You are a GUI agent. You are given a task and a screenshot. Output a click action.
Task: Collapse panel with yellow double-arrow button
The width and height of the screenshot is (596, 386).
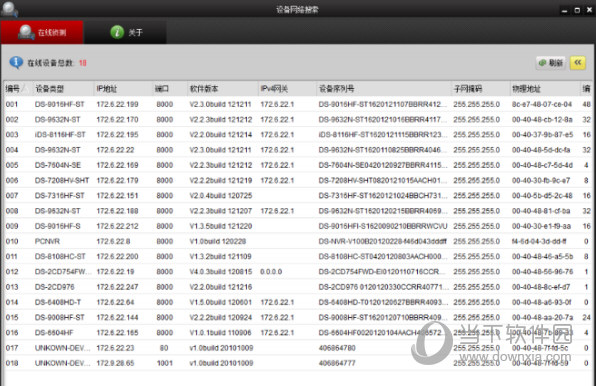coord(577,63)
